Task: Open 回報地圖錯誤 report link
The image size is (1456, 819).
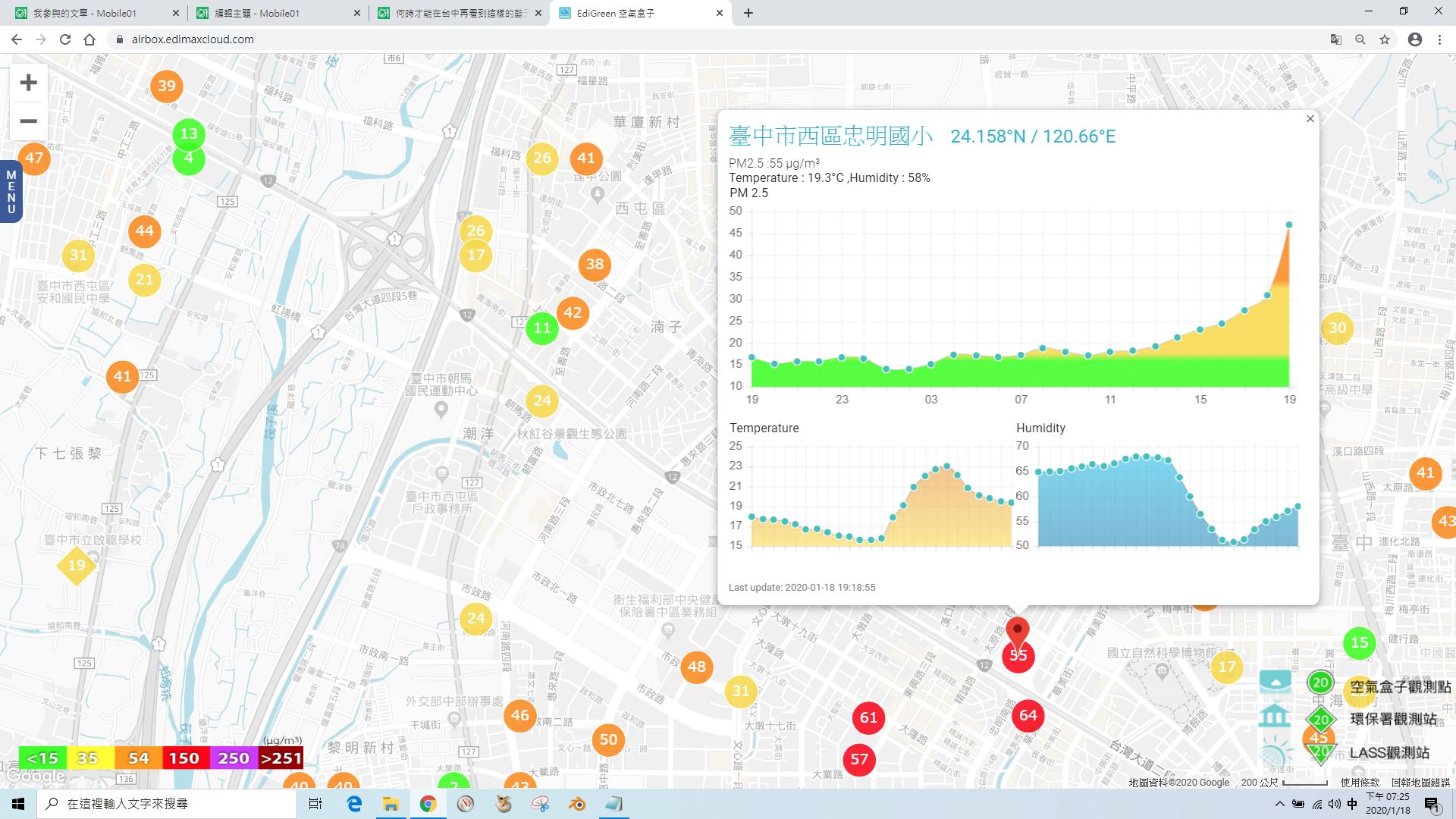Action: (x=1420, y=782)
